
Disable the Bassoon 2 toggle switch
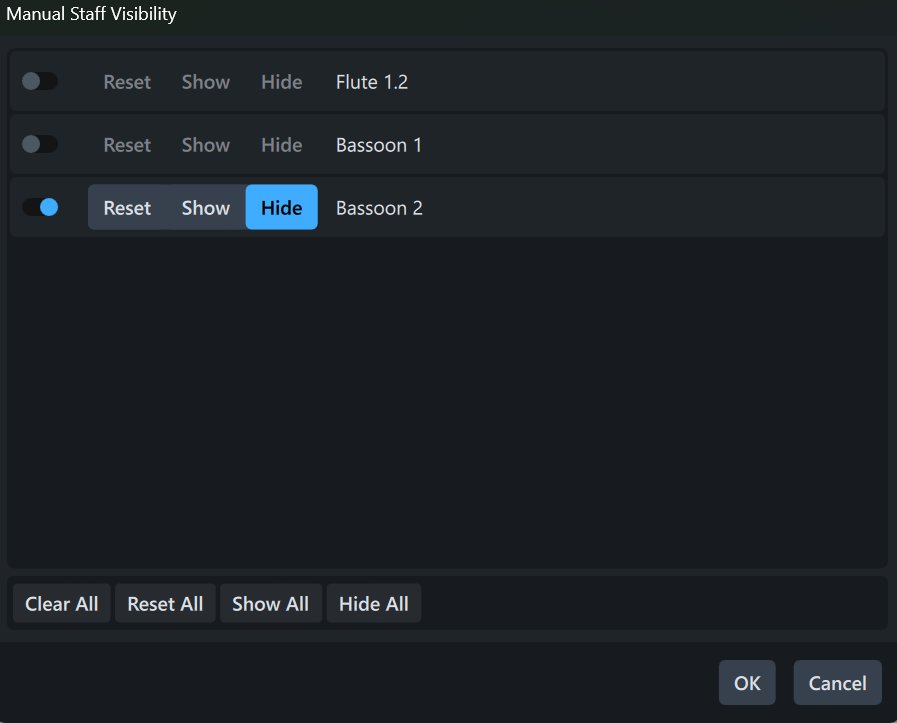(x=40, y=208)
